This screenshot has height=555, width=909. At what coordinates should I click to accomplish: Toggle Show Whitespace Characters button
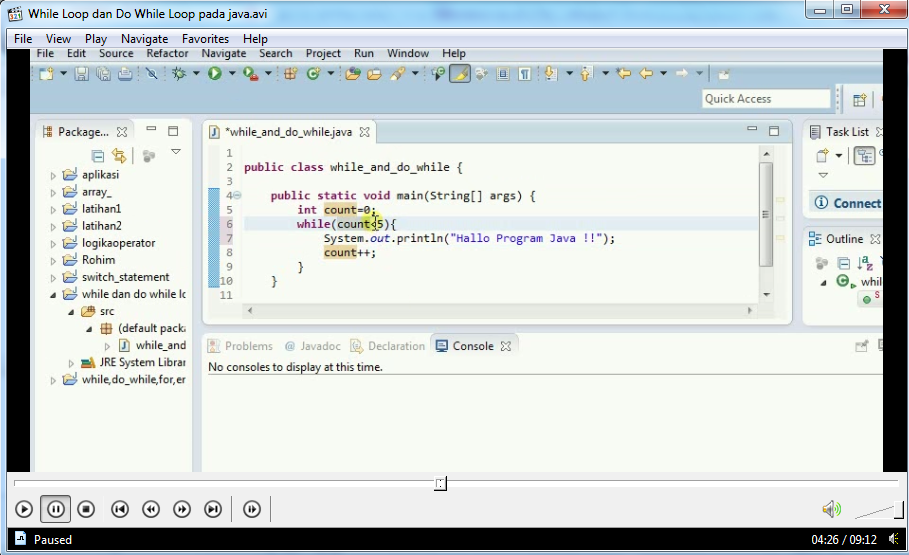coord(525,74)
